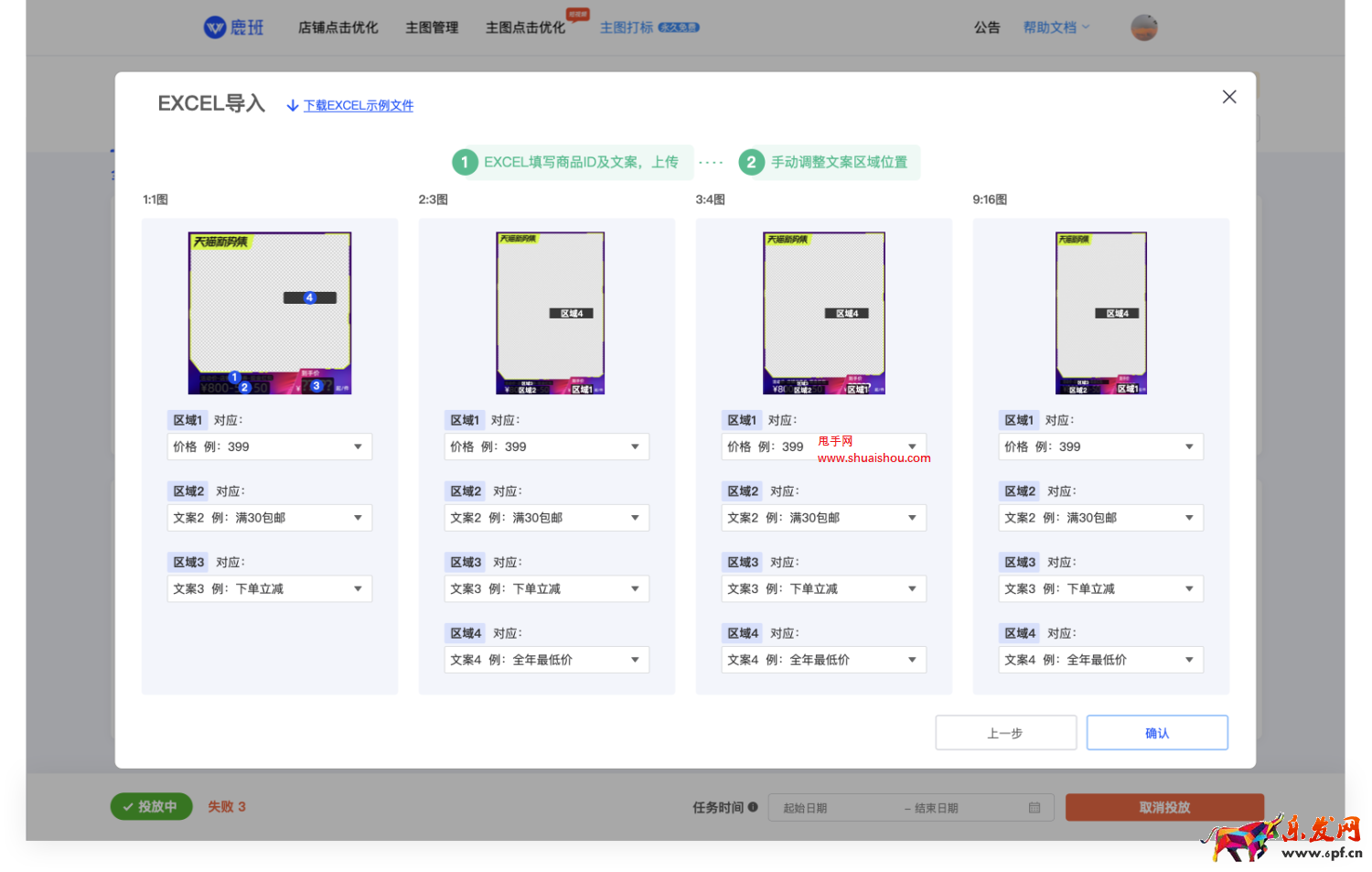Click the 失败 3 text

(227, 806)
